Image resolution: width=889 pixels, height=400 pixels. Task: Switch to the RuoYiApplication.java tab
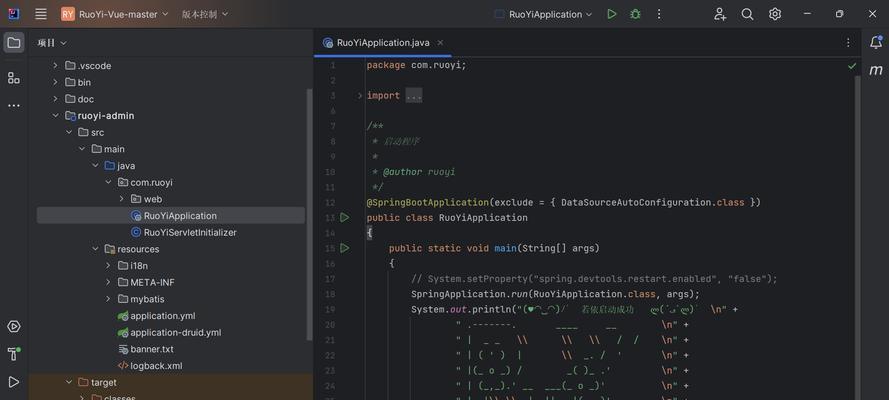pyautogui.click(x=383, y=42)
